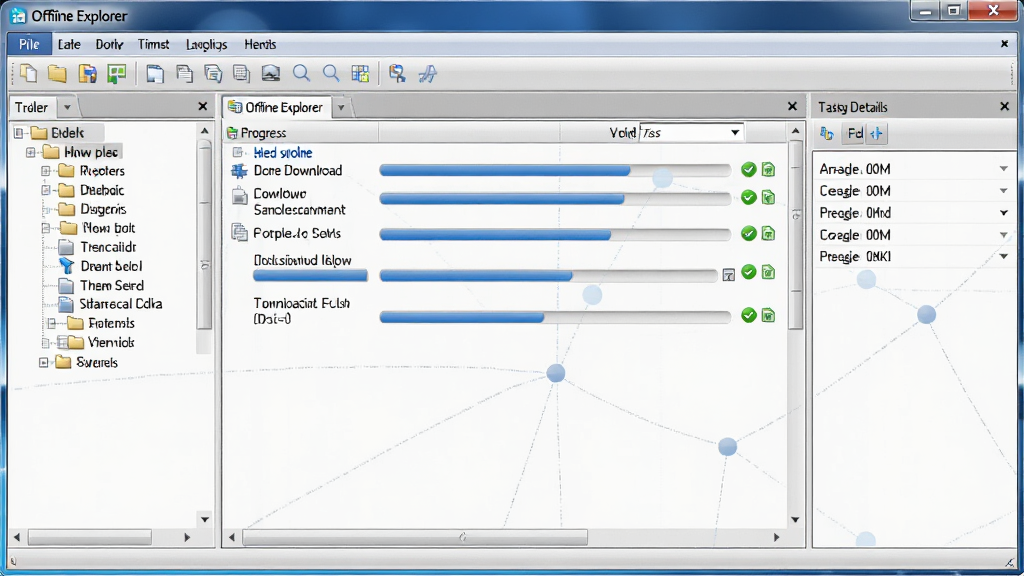
Task: Click the green check on Cowlowo row
Action: coord(748,197)
